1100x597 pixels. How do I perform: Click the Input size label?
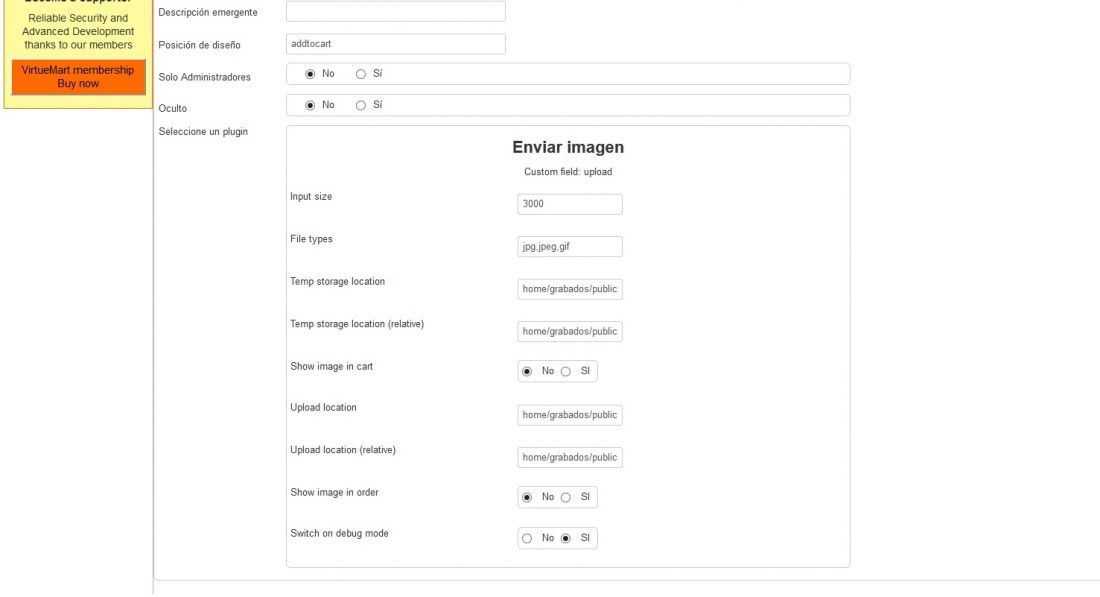(x=311, y=197)
